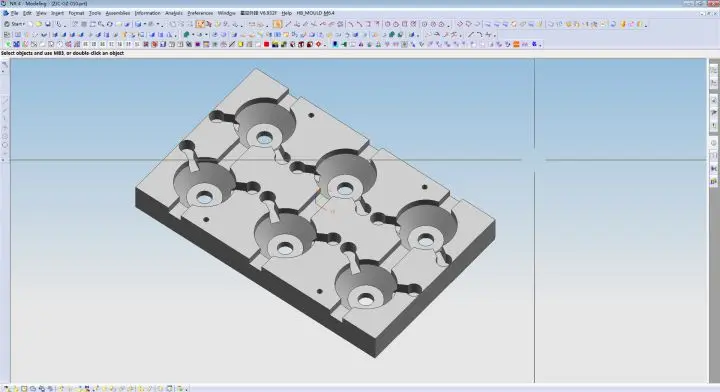Open the Insert menu
The height and width of the screenshot is (392, 720).
(57, 13)
